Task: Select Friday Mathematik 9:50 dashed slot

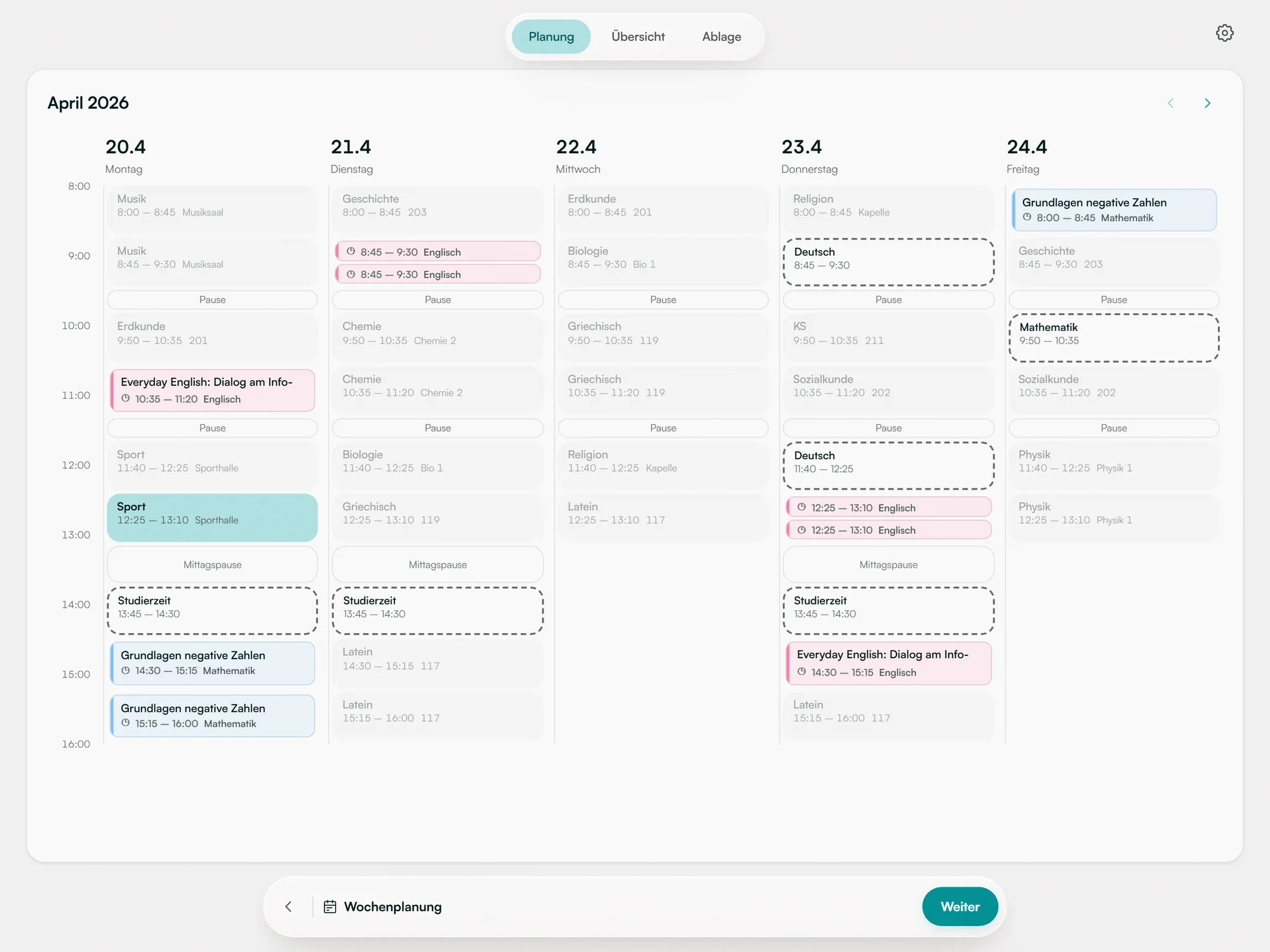Action: (1114, 337)
